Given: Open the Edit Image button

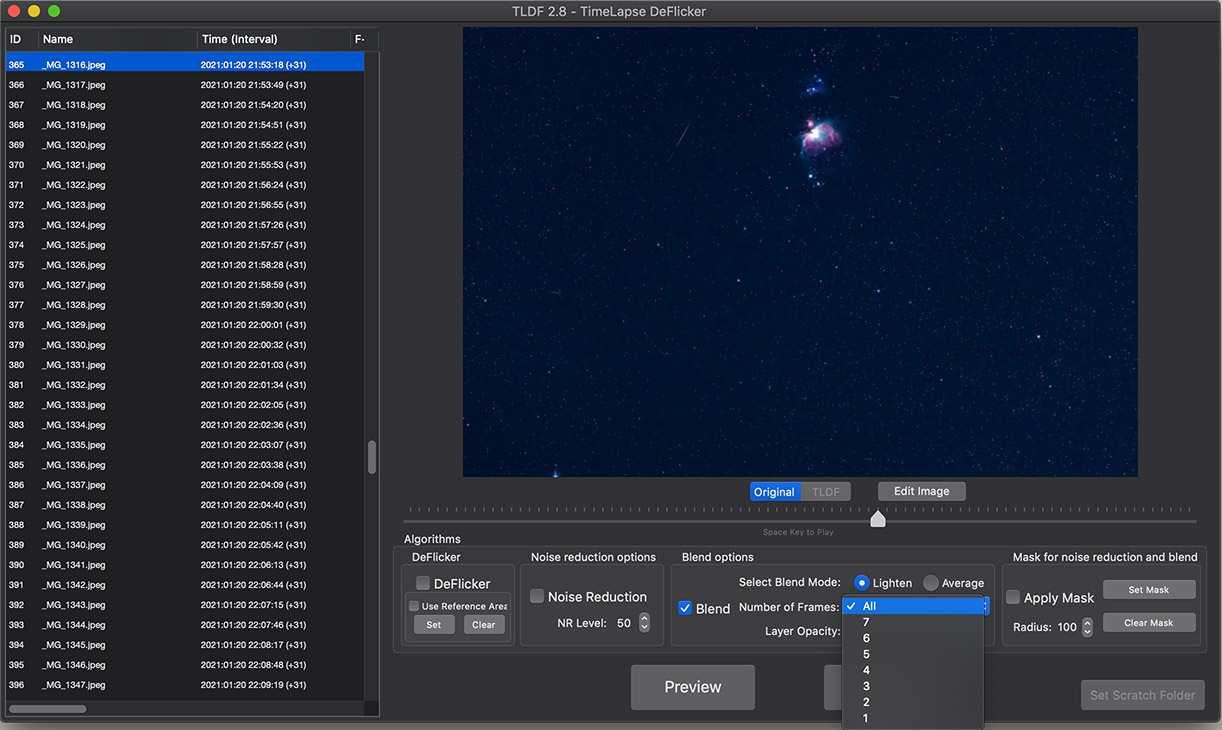Looking at the screenshot, I should click(921, 491).
